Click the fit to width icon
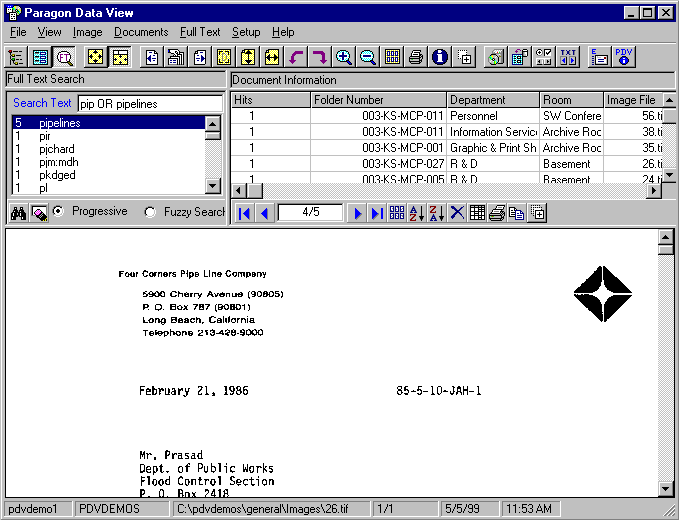 pos(272,57)
